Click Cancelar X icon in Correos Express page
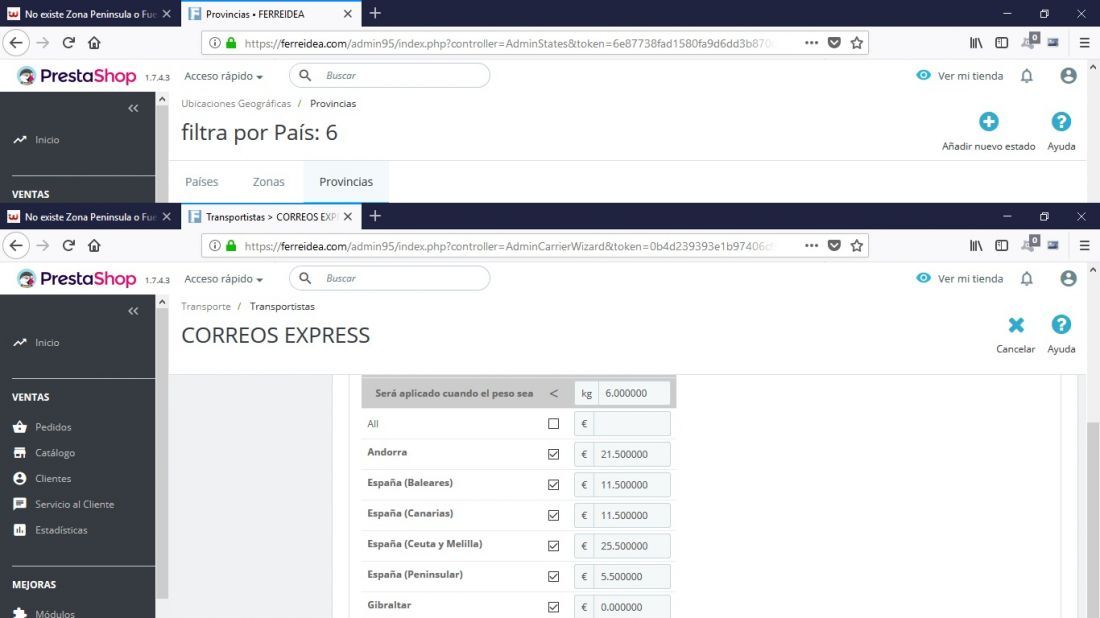1100x618 pixels. (x=1016, y=325)
